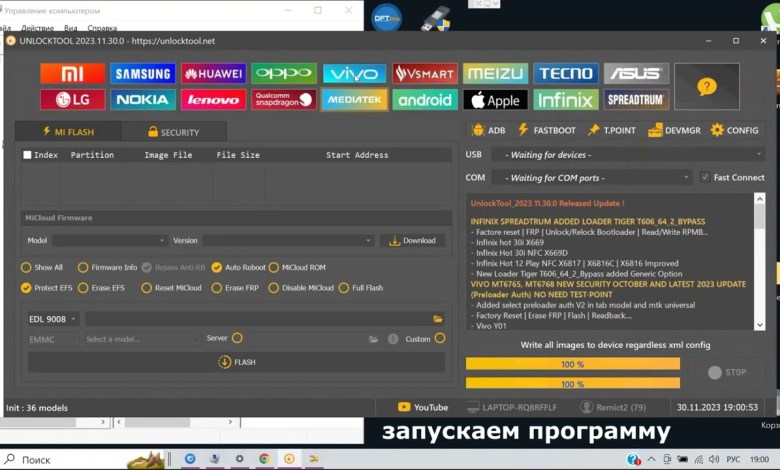Image resolution: width=780 pixels, height=470 pixels.
Task: Open the Android tile
Action: 425,99
